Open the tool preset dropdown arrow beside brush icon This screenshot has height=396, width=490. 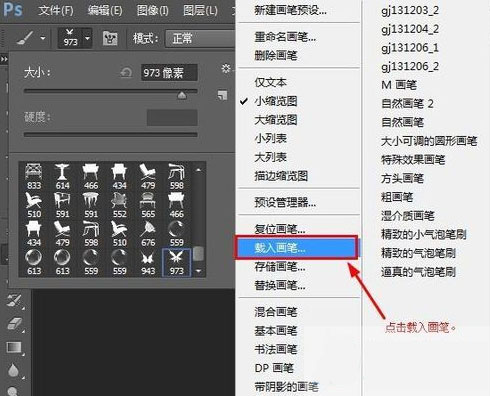coord(43,38)
